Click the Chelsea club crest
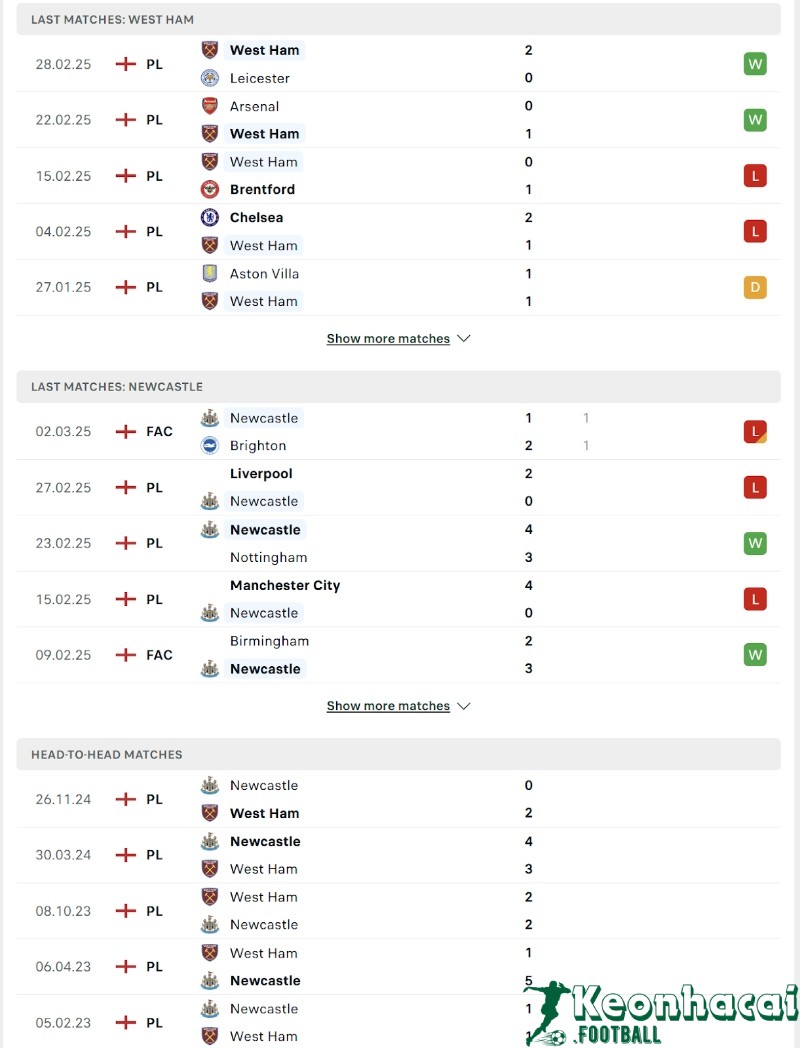800x1048 pixels. [x=209, y=217]
